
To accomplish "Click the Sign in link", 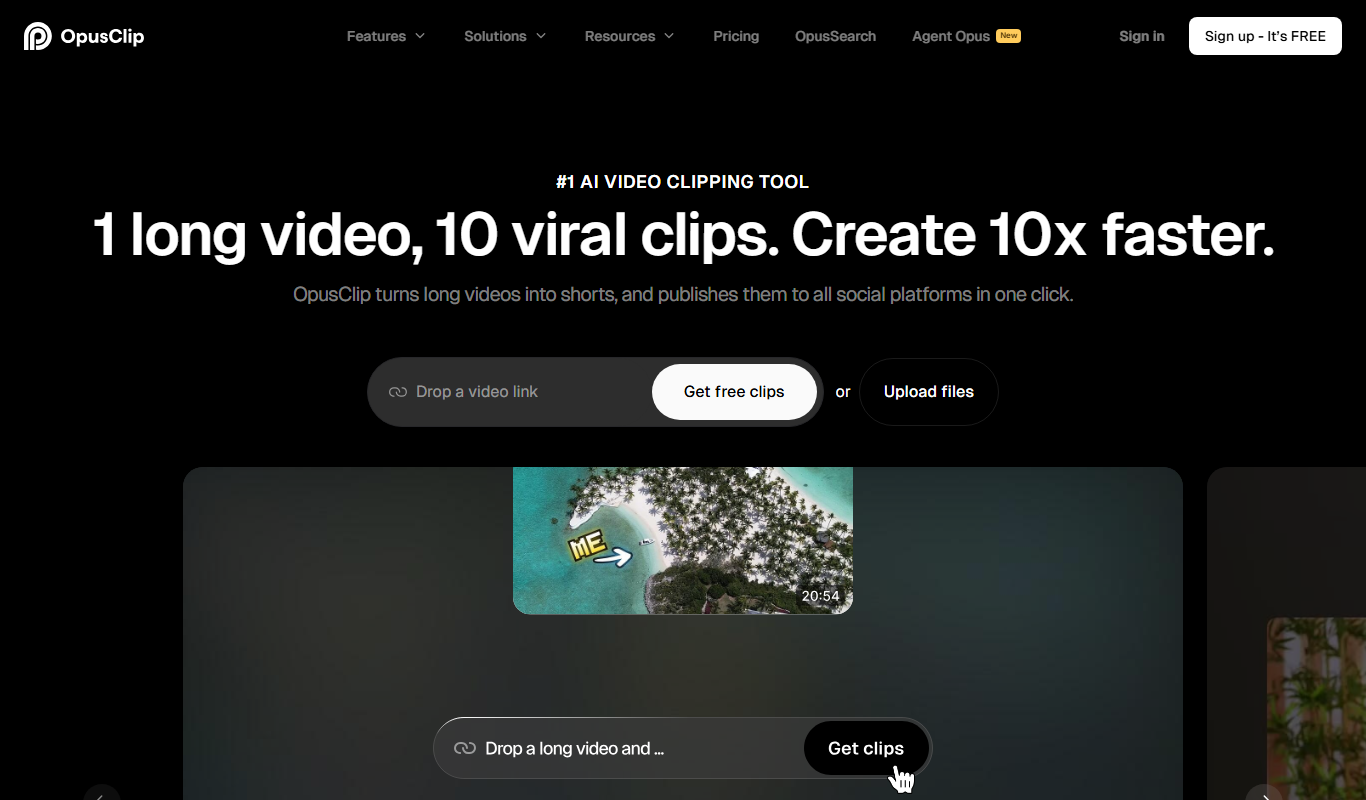I will pos(1141,36).
